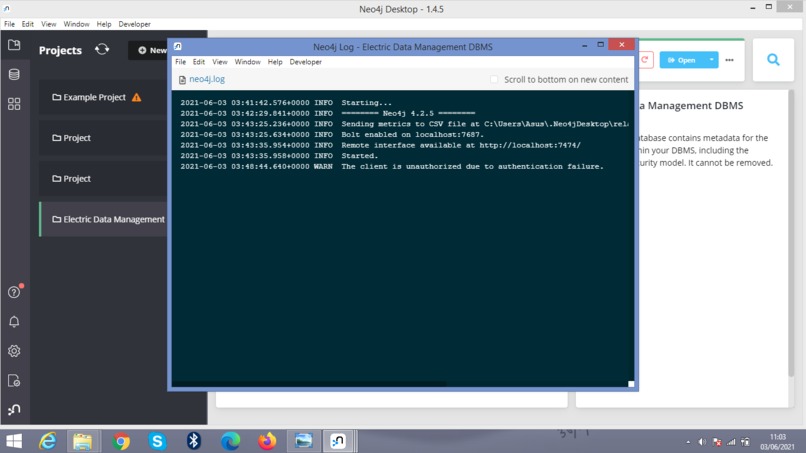
Task: Click the refresh projects icon
Action: (102, 49)
